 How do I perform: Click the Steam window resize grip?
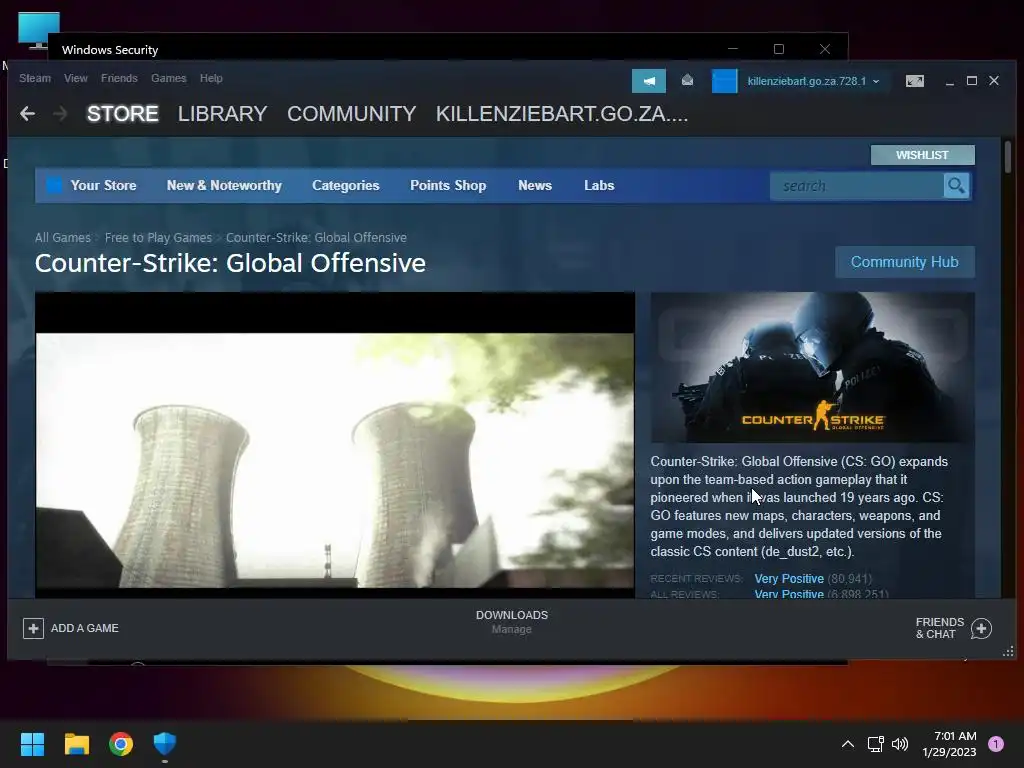click(1008, 652)
